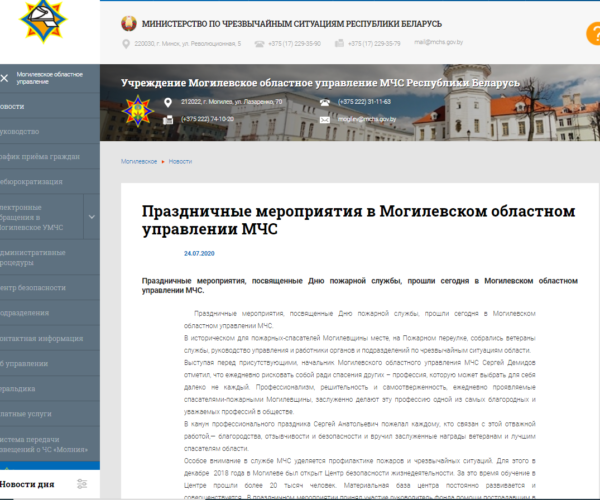Click banner address ул. Лазаренко, 70
The width and height of the screenshot is (600, 500).
pyautogui.click(x=232, y=102)
